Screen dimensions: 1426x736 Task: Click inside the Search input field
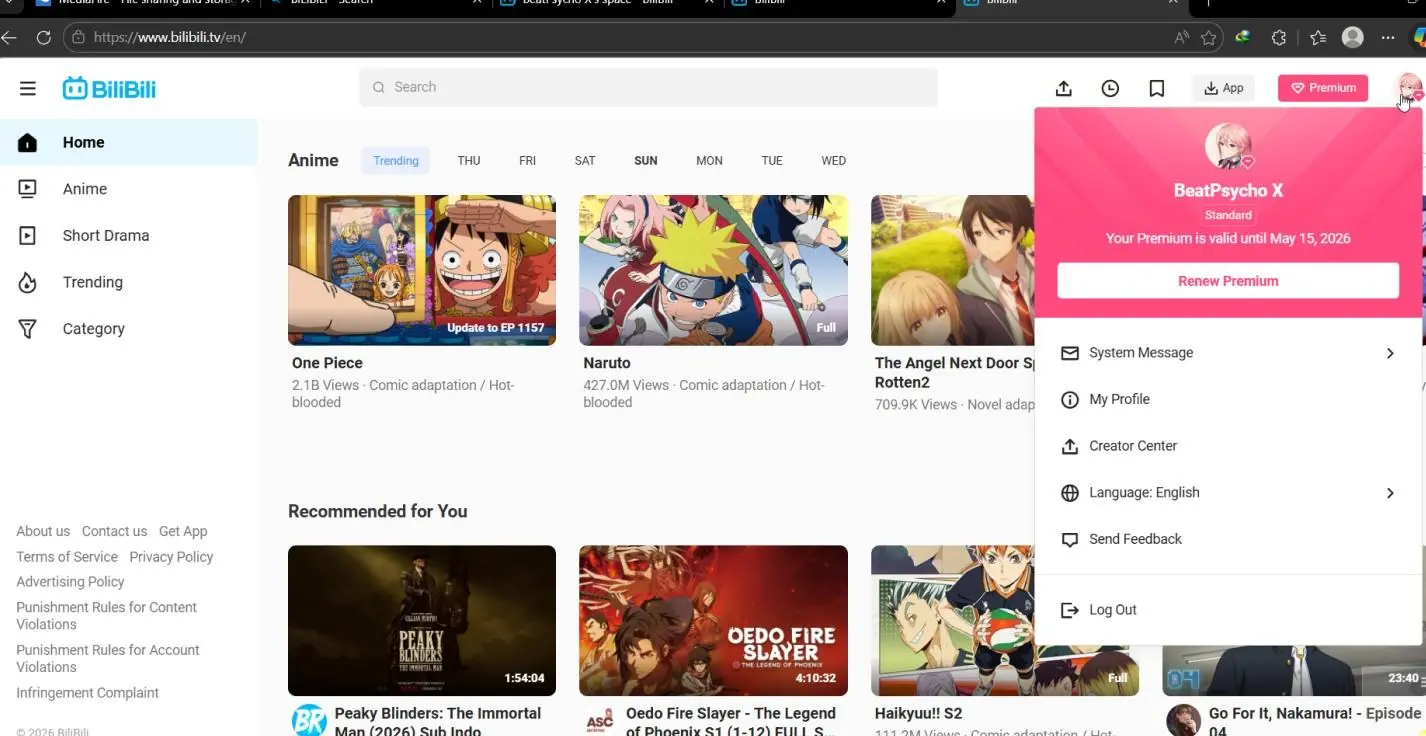[648, 87]
